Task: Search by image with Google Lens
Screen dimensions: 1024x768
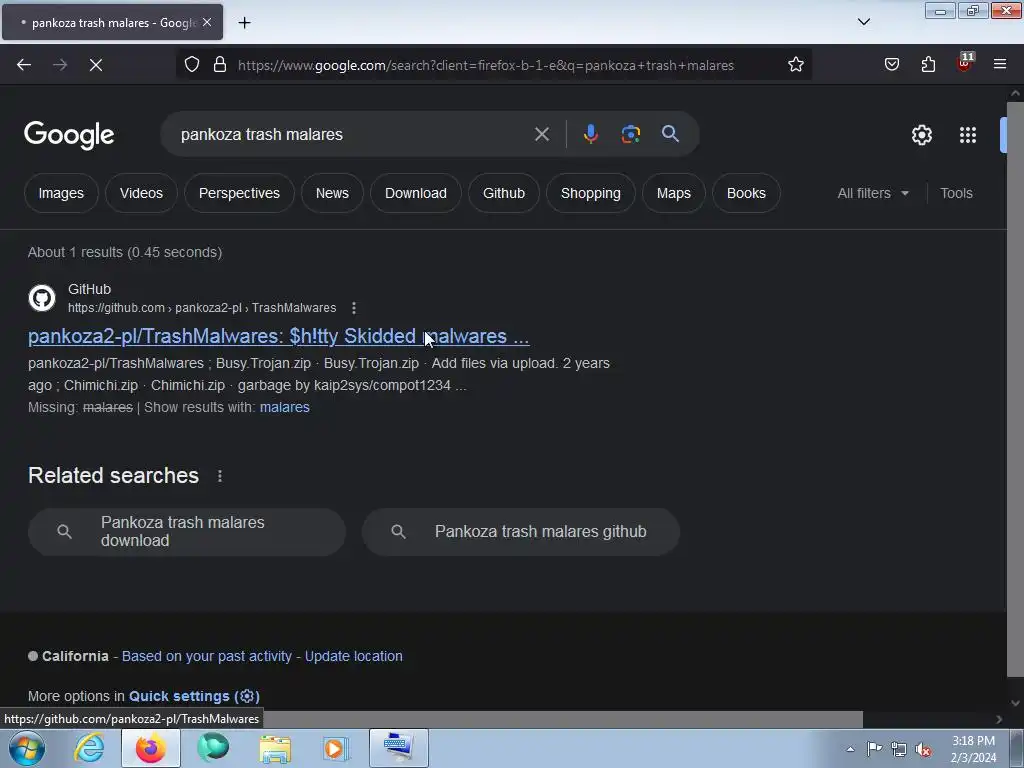Action: pyautogui.click(x=630, y=134)
